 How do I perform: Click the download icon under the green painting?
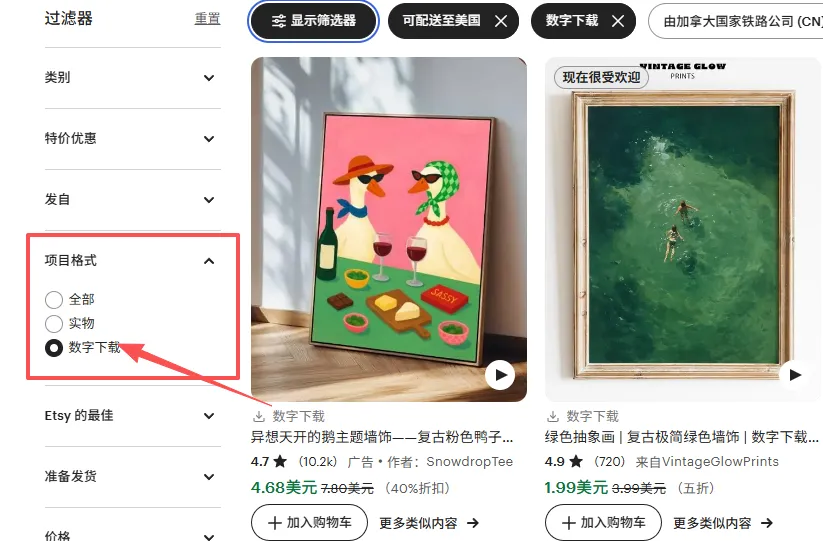point(553,417)
